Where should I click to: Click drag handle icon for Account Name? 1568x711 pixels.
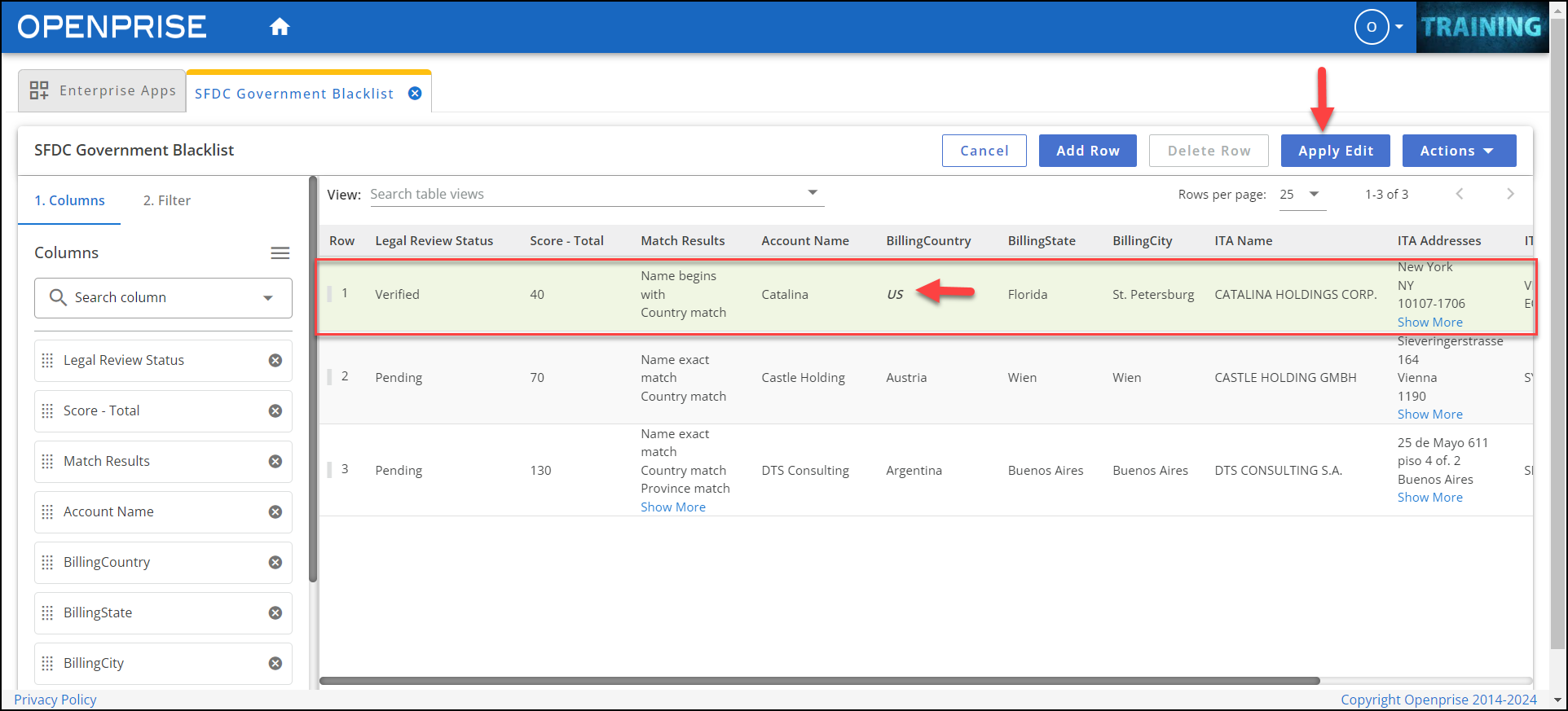47,512
